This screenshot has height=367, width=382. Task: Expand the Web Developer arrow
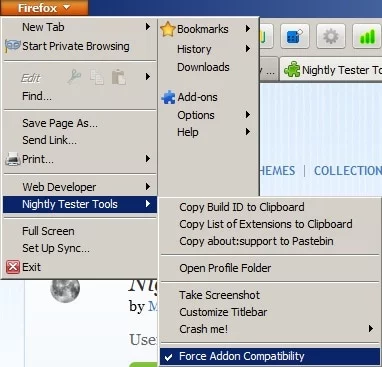148,187
